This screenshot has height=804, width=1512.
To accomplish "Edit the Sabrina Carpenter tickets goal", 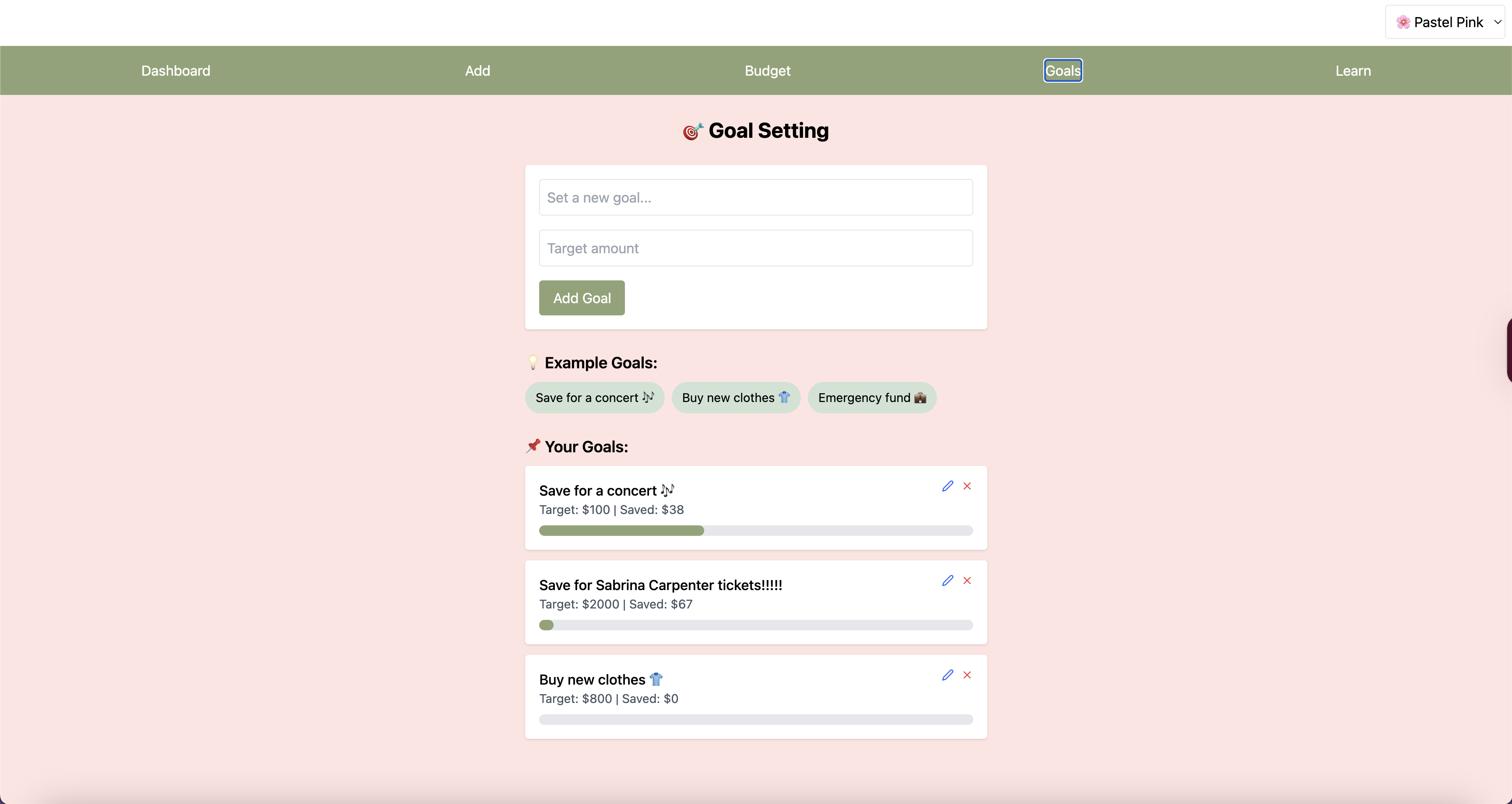I will [x=947, y=580].
